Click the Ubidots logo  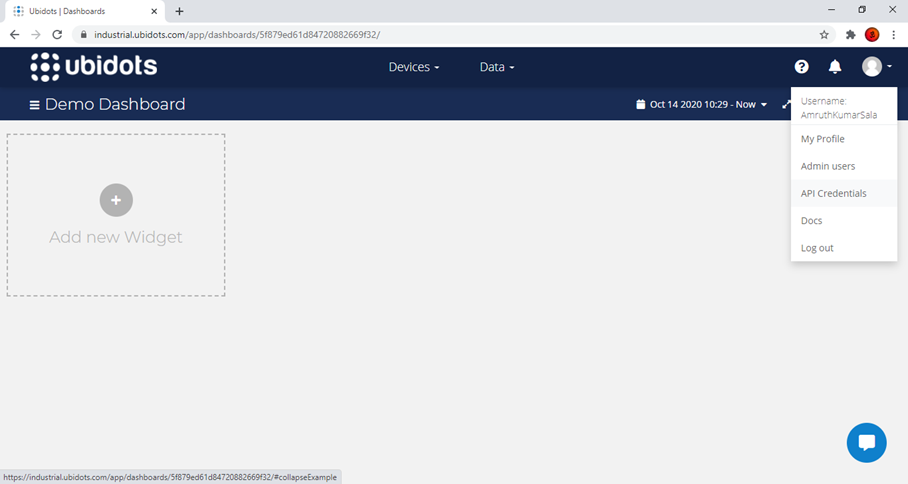pos(94,67)
